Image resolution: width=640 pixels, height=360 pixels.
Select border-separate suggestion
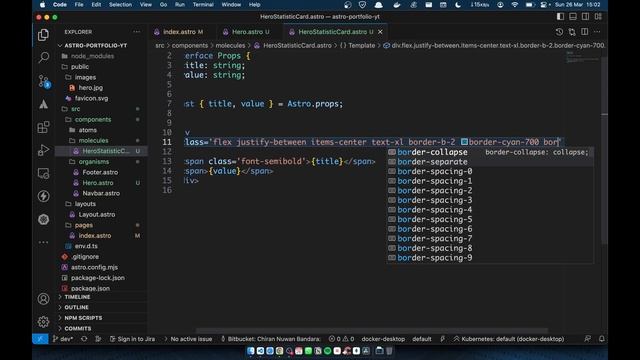pyautogui.click(x=489, y=162)
